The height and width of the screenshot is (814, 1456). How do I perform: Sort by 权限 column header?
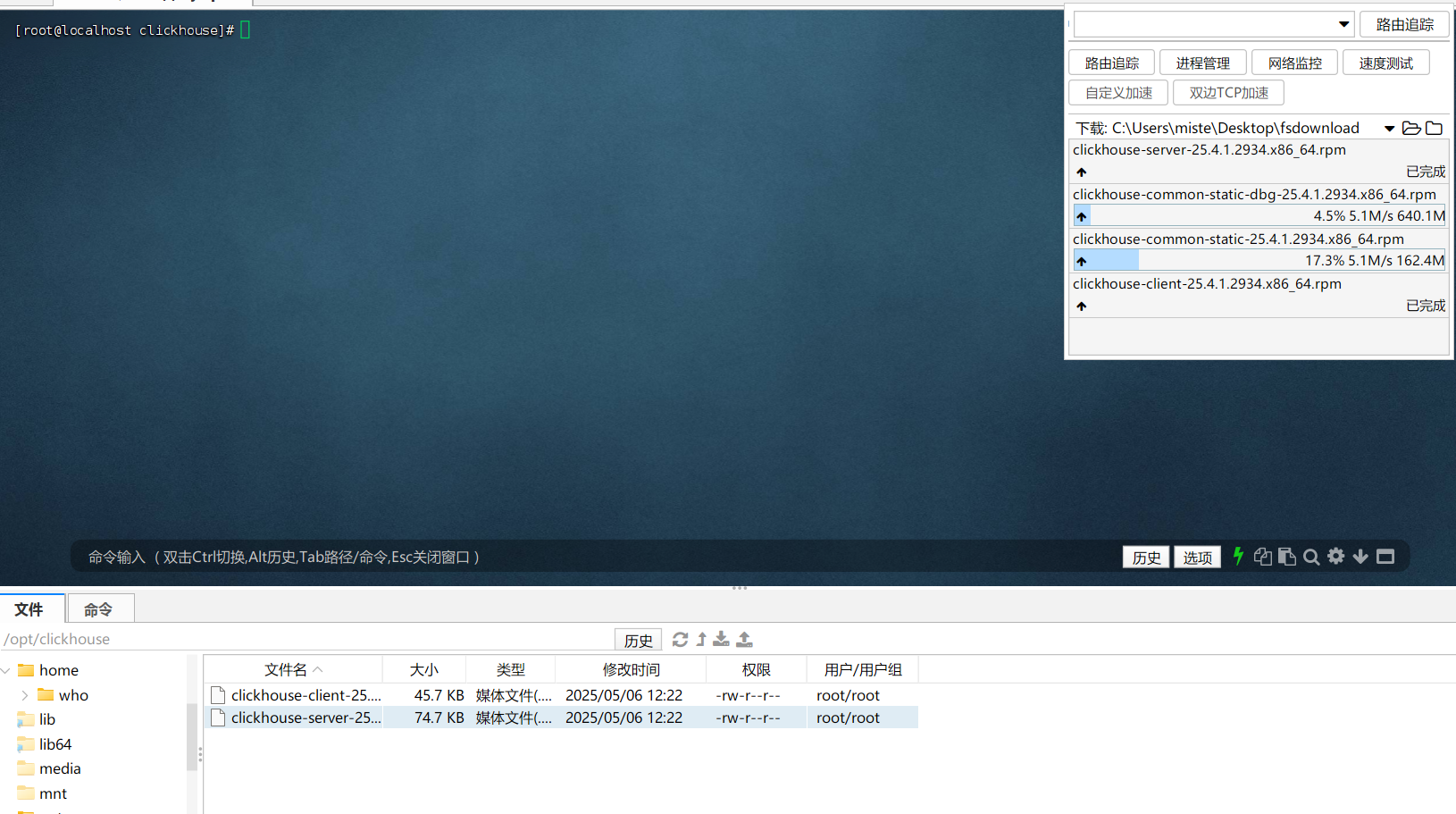pos(757,669)
